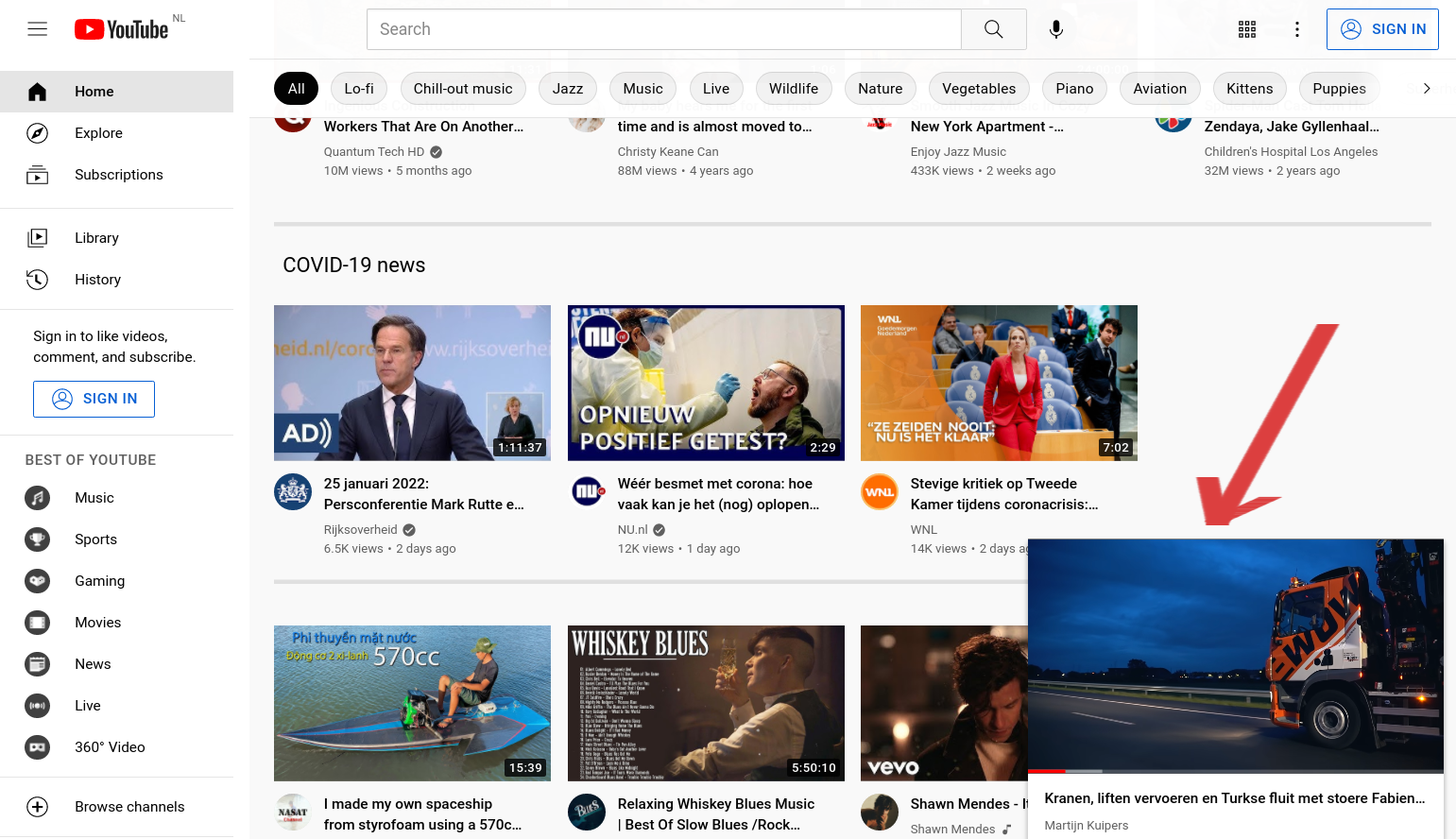Screen dimensions: 1456x839
Task: Open WNL Tweede Kamer video thumbnail
Action: point(999,383)
